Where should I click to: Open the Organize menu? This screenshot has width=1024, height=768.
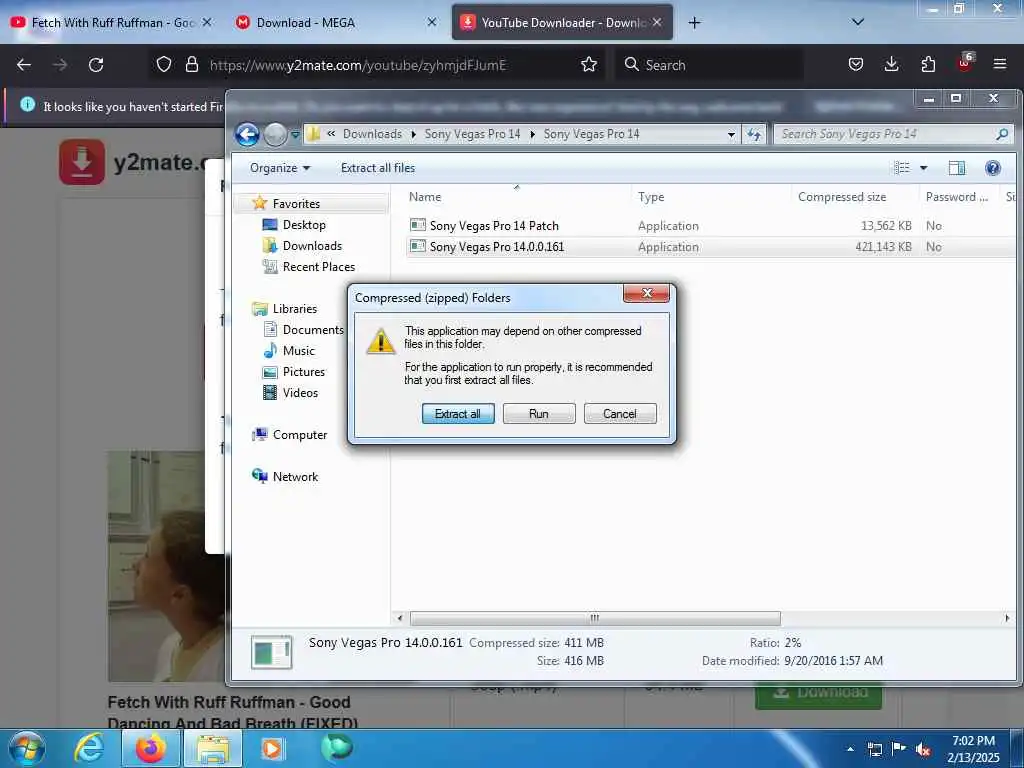(280, 168)
